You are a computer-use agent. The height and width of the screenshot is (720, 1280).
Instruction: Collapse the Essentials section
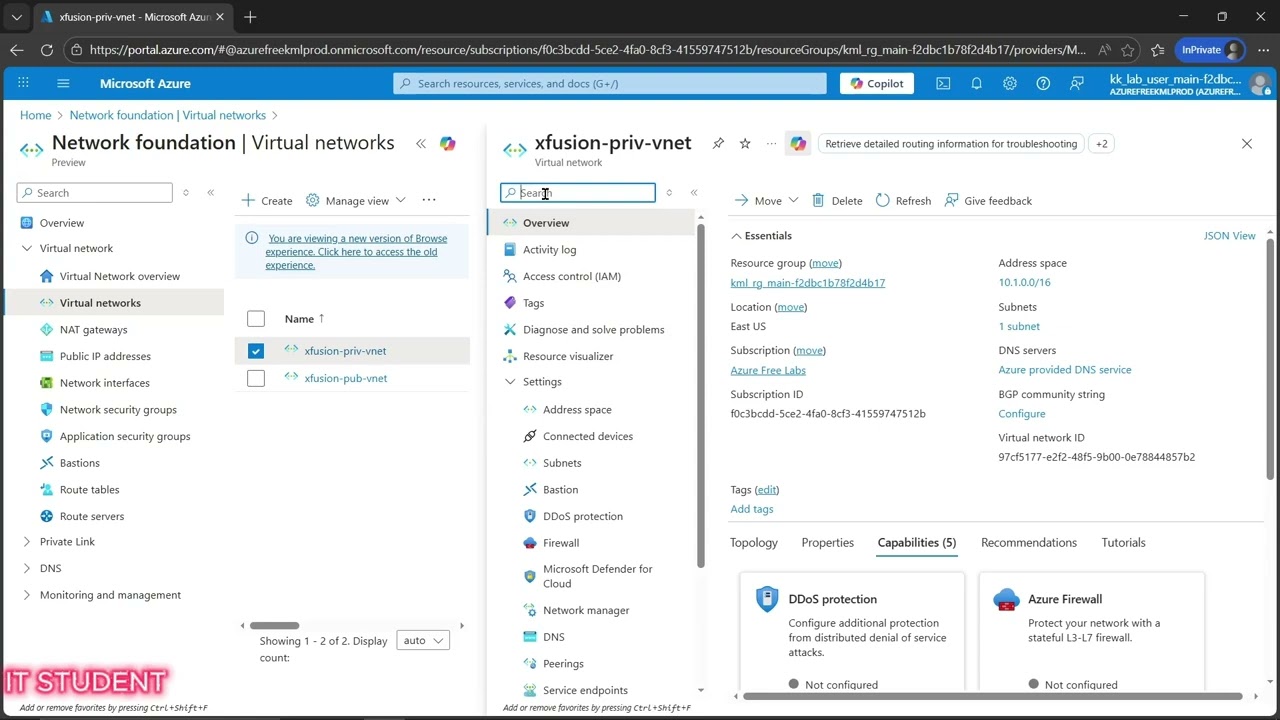point(761,236)
